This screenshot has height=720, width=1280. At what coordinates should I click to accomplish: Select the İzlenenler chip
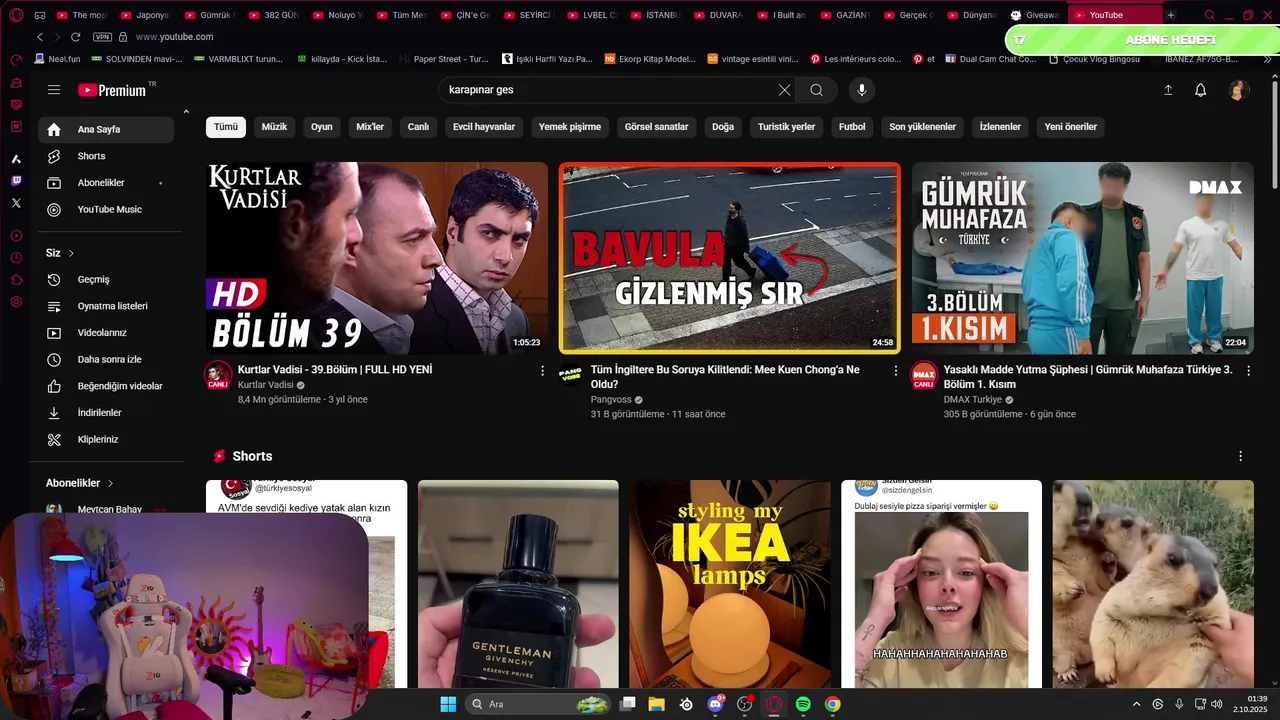pos(1000,127)
